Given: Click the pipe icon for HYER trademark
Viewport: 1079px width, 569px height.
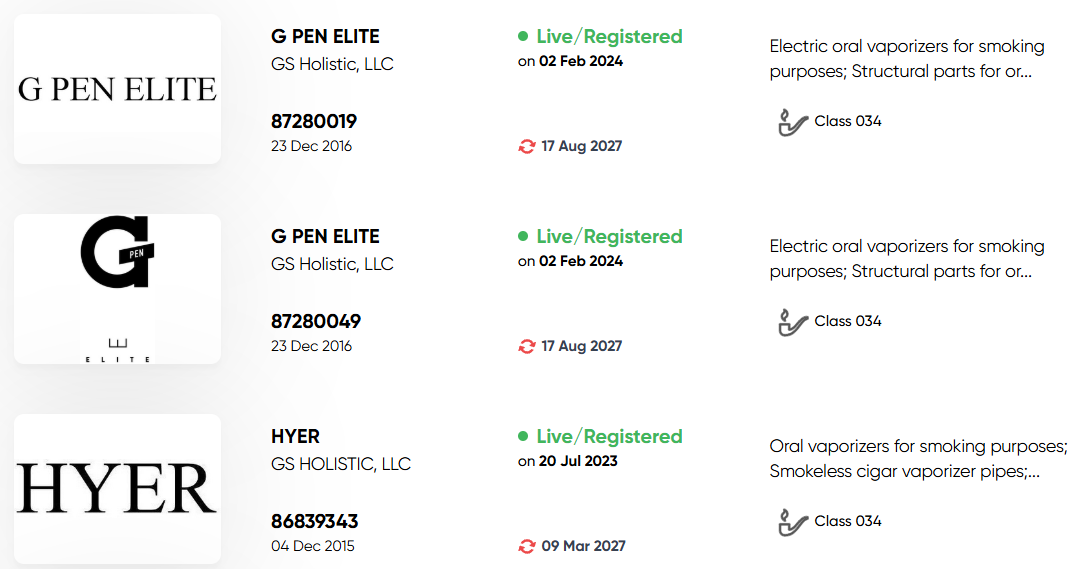Looking at the screenshot, I should (x=792, y=523).
